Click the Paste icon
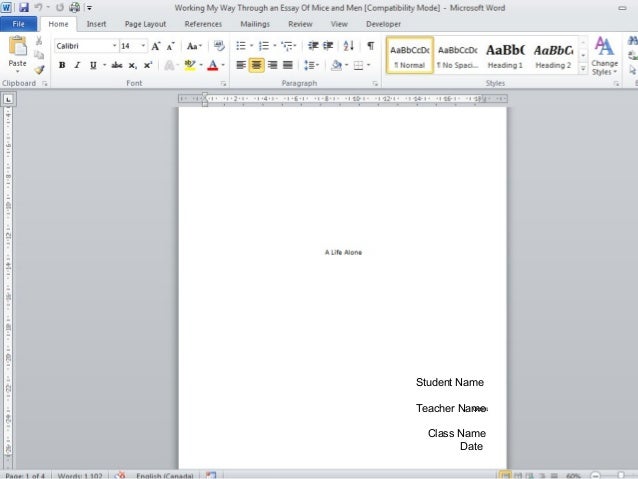 tap(17, 52)
